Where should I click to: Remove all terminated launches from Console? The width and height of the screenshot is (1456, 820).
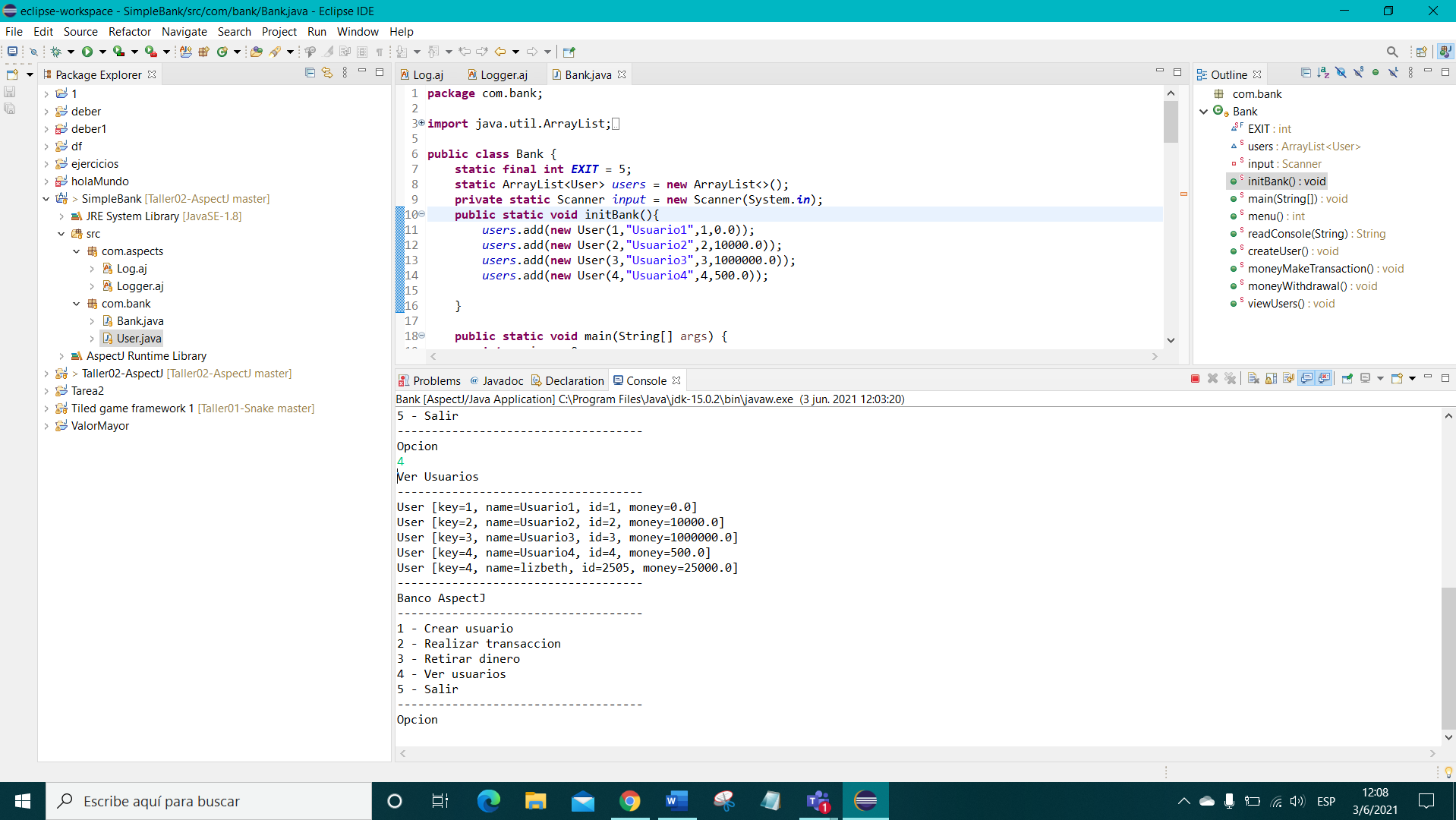click(1231, 377)
